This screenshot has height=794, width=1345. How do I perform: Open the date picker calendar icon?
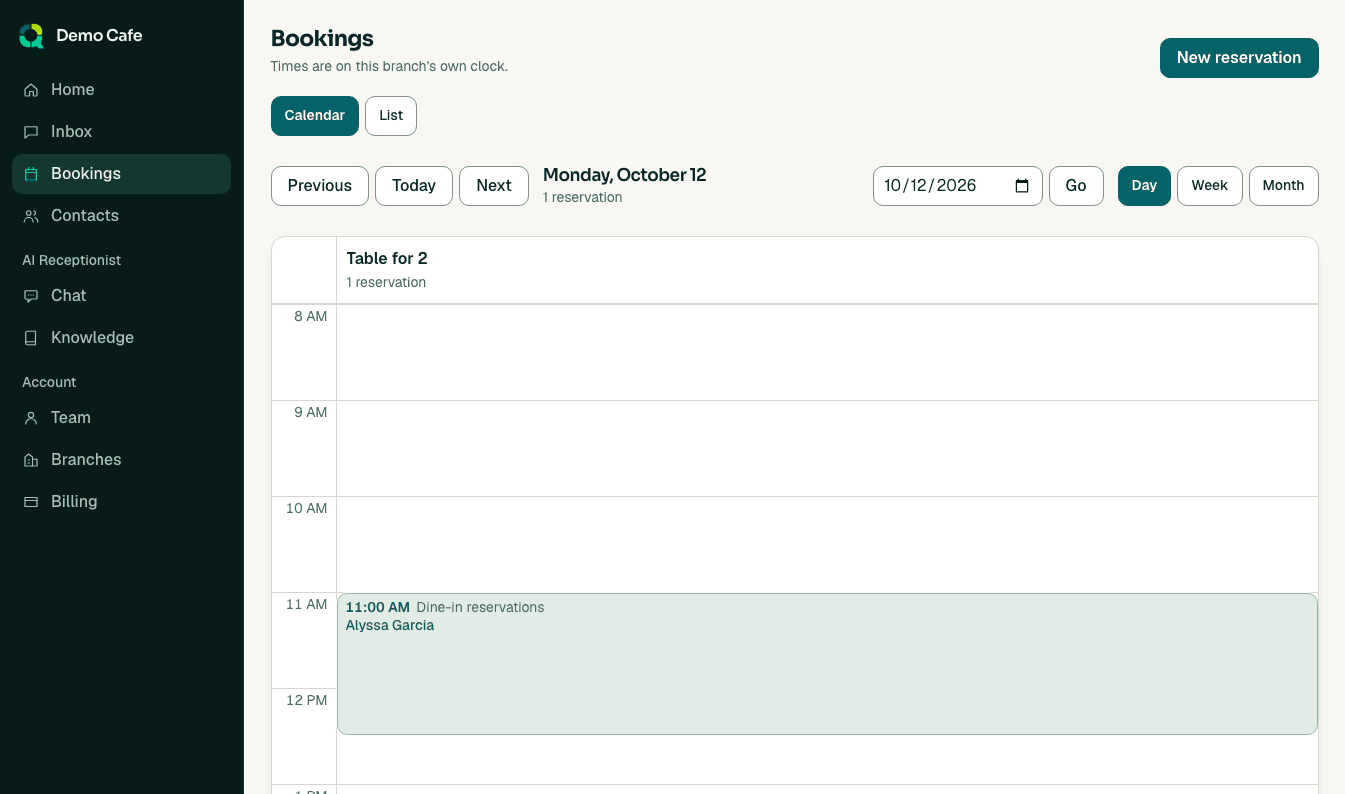pyautogui.click(x=1022, y=186)
